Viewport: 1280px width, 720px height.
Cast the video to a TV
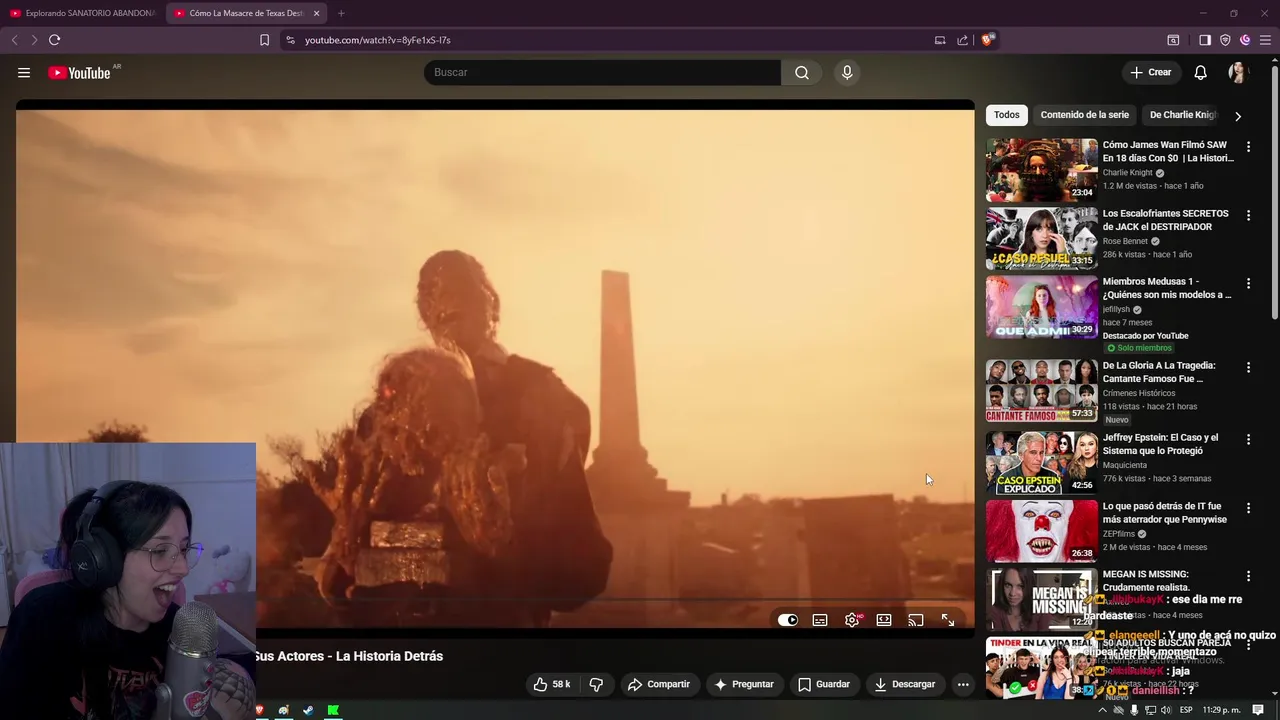pyautogui.click(x=916, y=620)
